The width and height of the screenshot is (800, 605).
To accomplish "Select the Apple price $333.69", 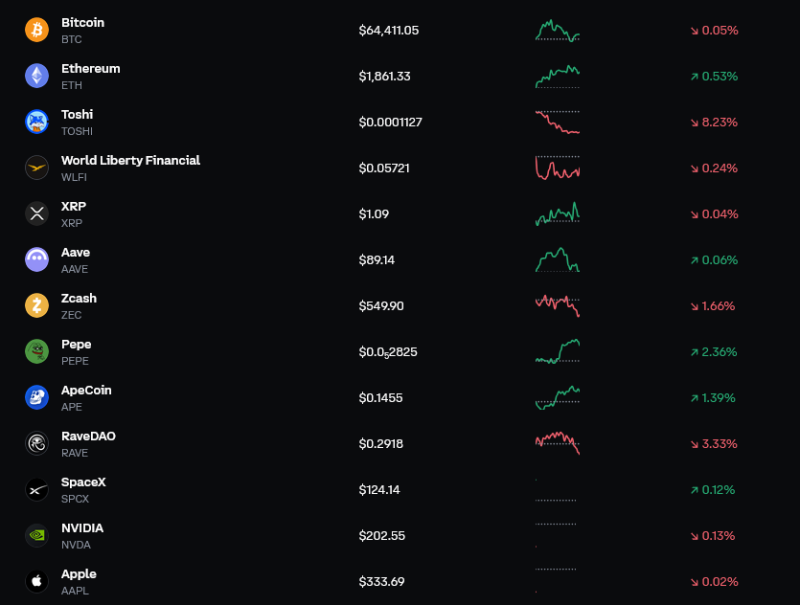I will pyautogui.click(x=382, y=582).
